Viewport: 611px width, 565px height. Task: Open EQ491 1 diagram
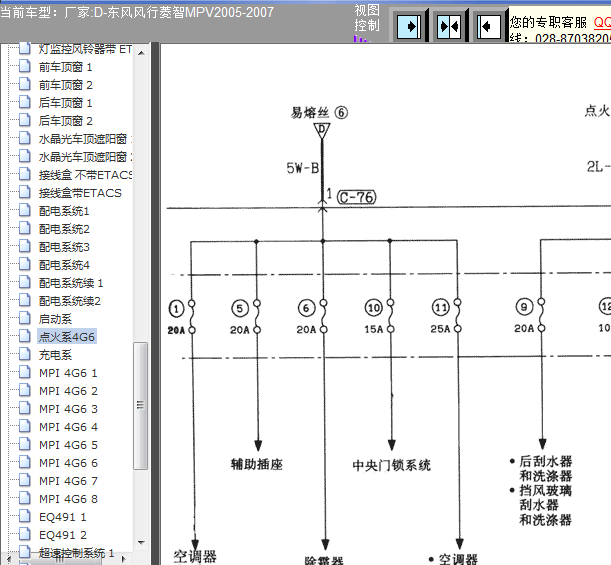coord(63,517)
